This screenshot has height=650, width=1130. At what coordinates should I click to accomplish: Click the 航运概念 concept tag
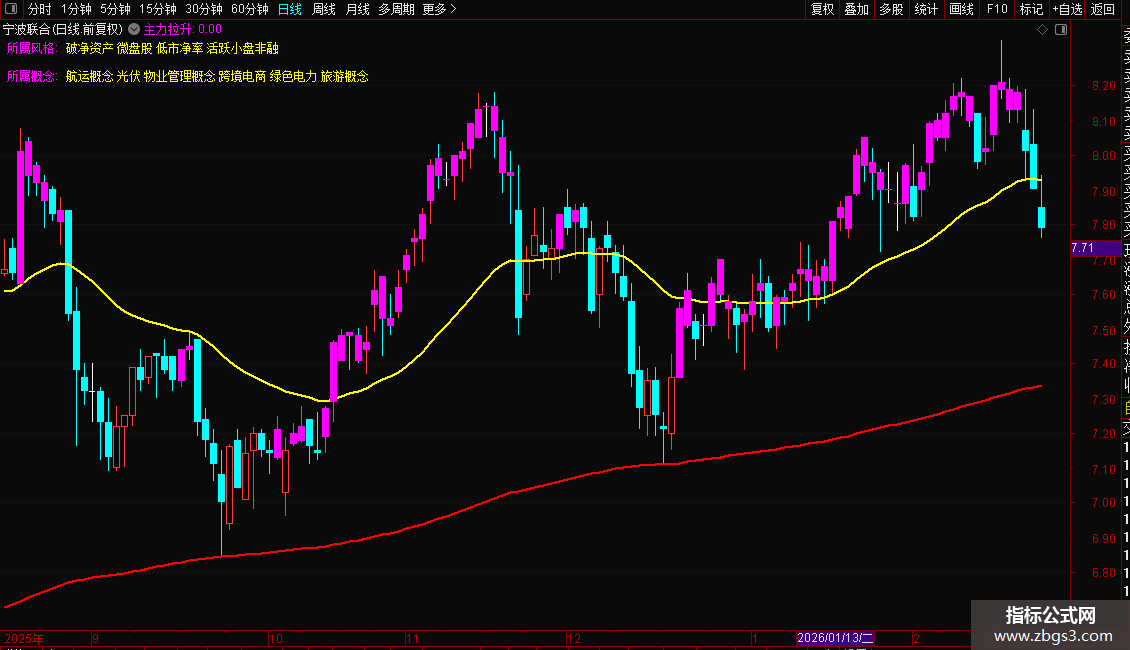coord(89,76)
